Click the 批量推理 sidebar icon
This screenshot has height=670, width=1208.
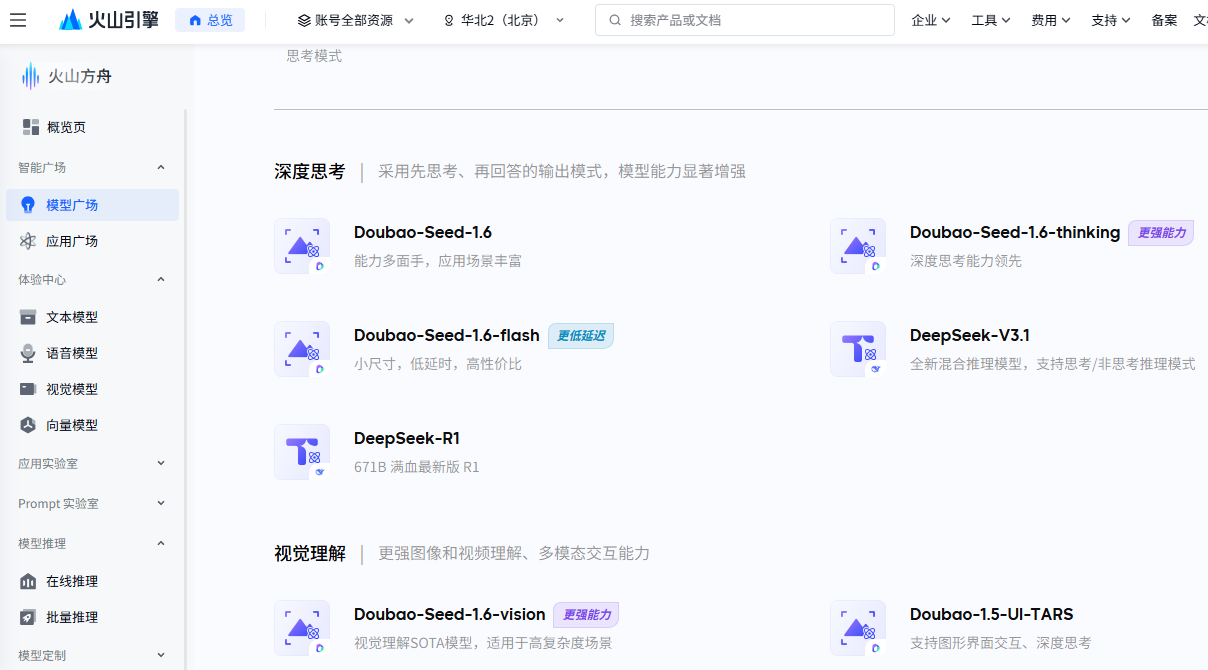pos(28,617)
